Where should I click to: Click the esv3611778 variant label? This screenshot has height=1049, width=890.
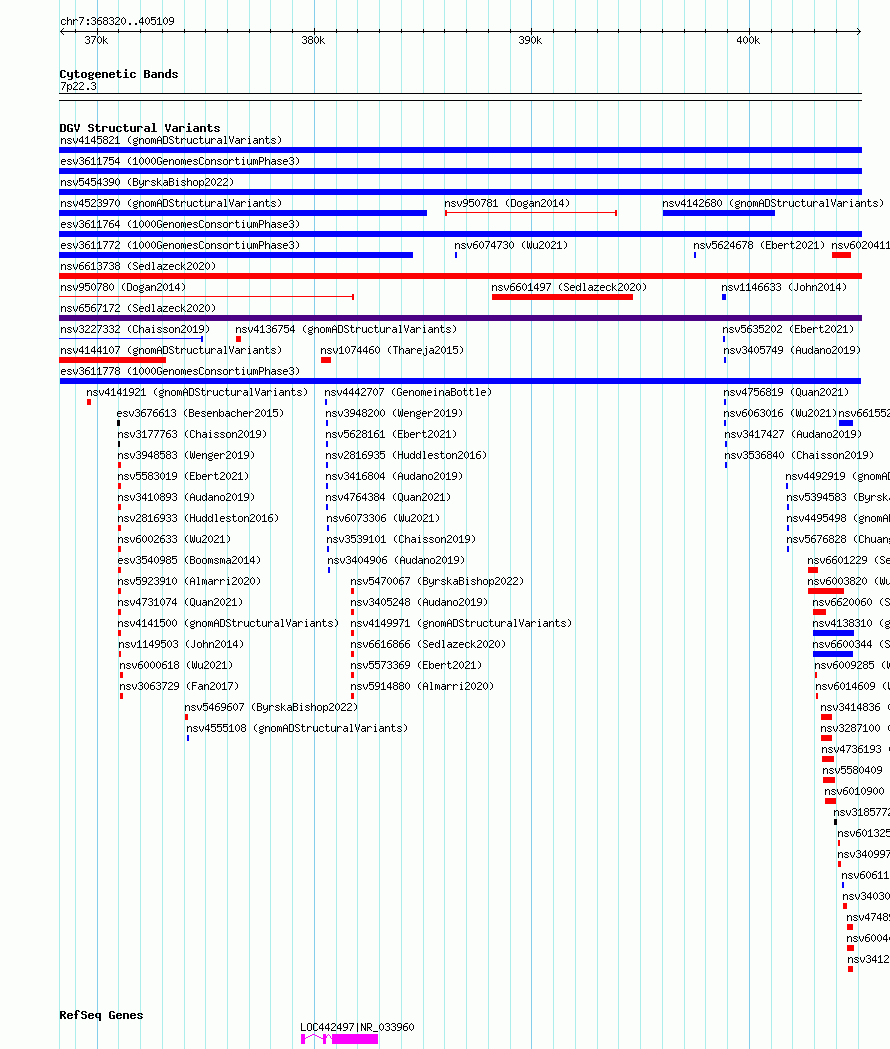[180, 371]
